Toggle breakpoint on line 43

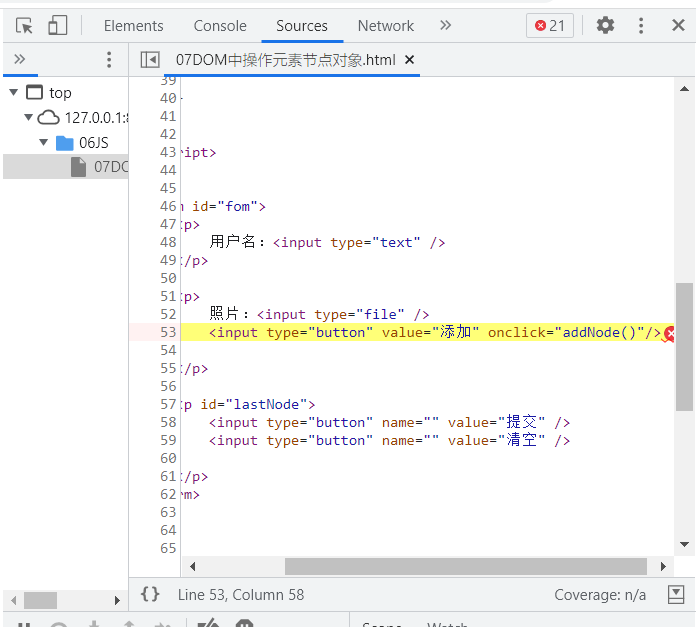point(168,152)
